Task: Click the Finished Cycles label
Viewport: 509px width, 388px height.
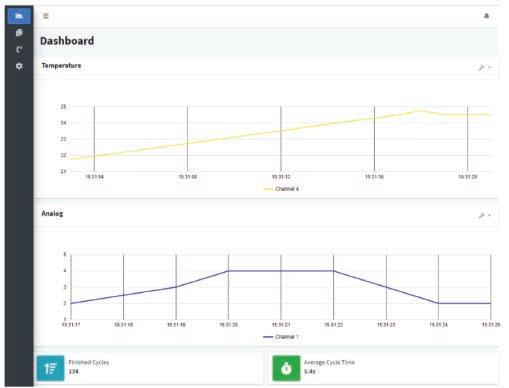Action: (89, 362)
